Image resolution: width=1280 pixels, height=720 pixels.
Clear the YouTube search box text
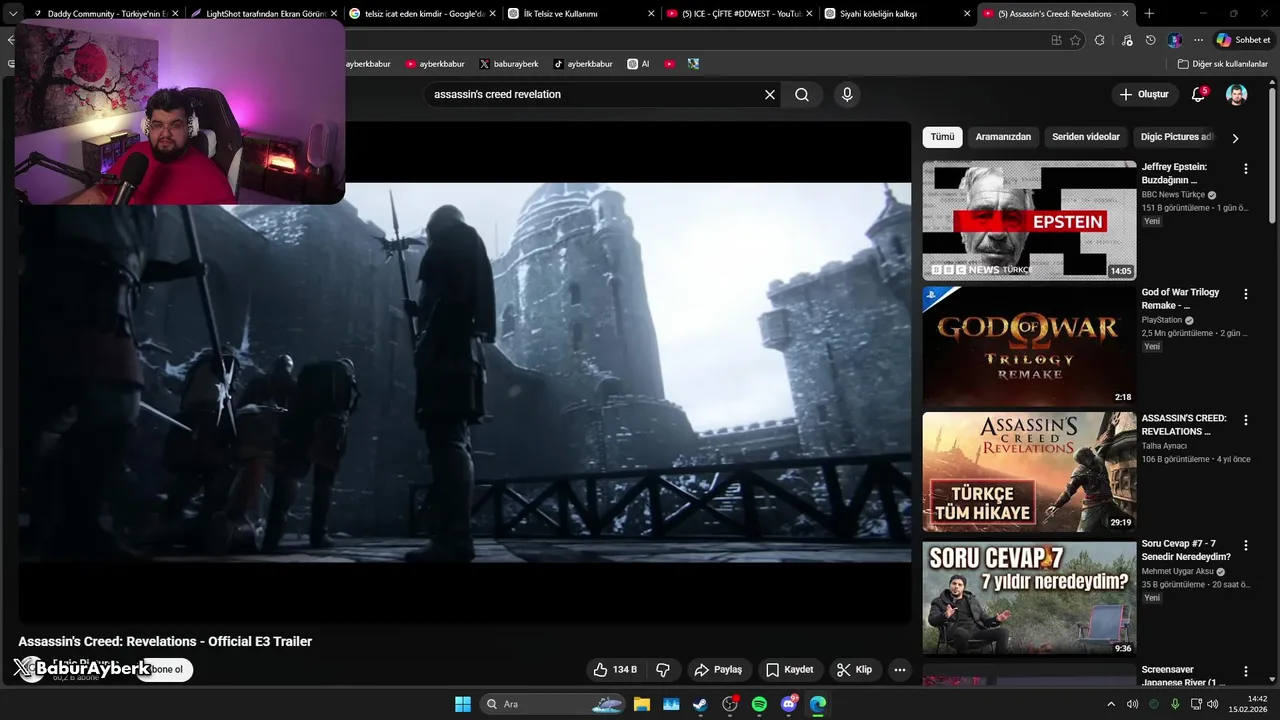coord(770,95)
